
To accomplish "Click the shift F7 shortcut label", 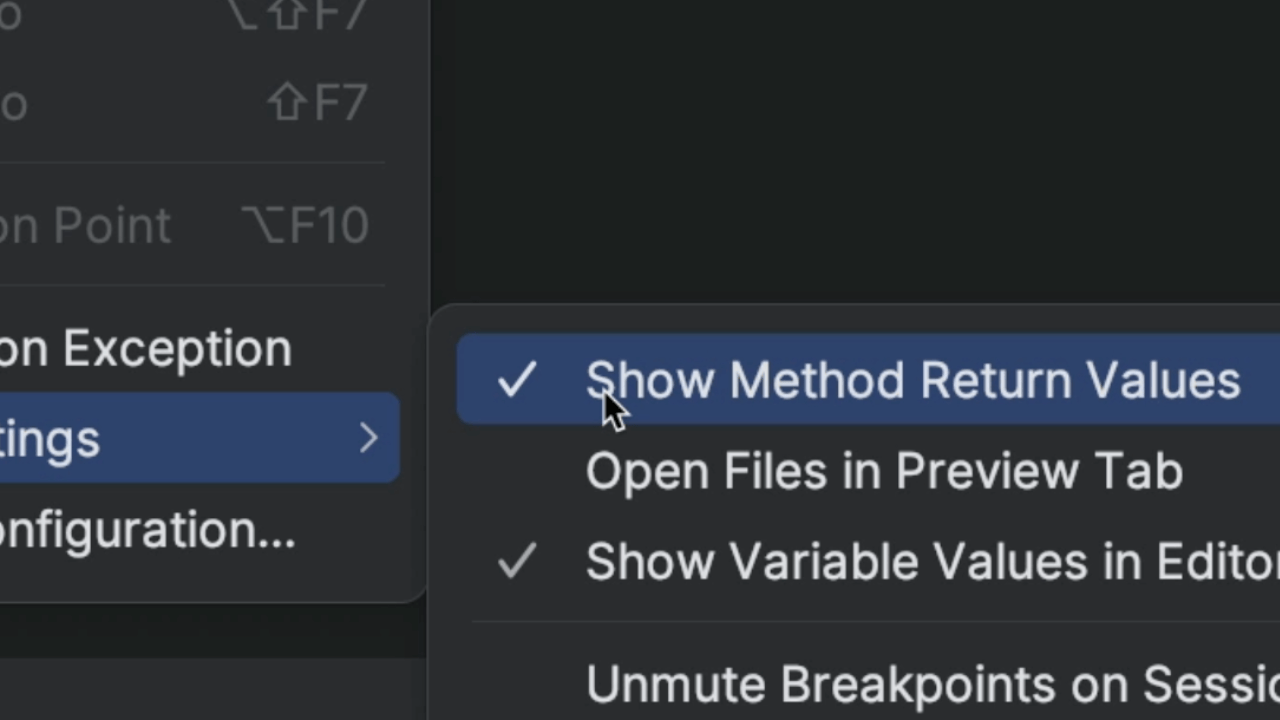I will (x=316, y=101).
